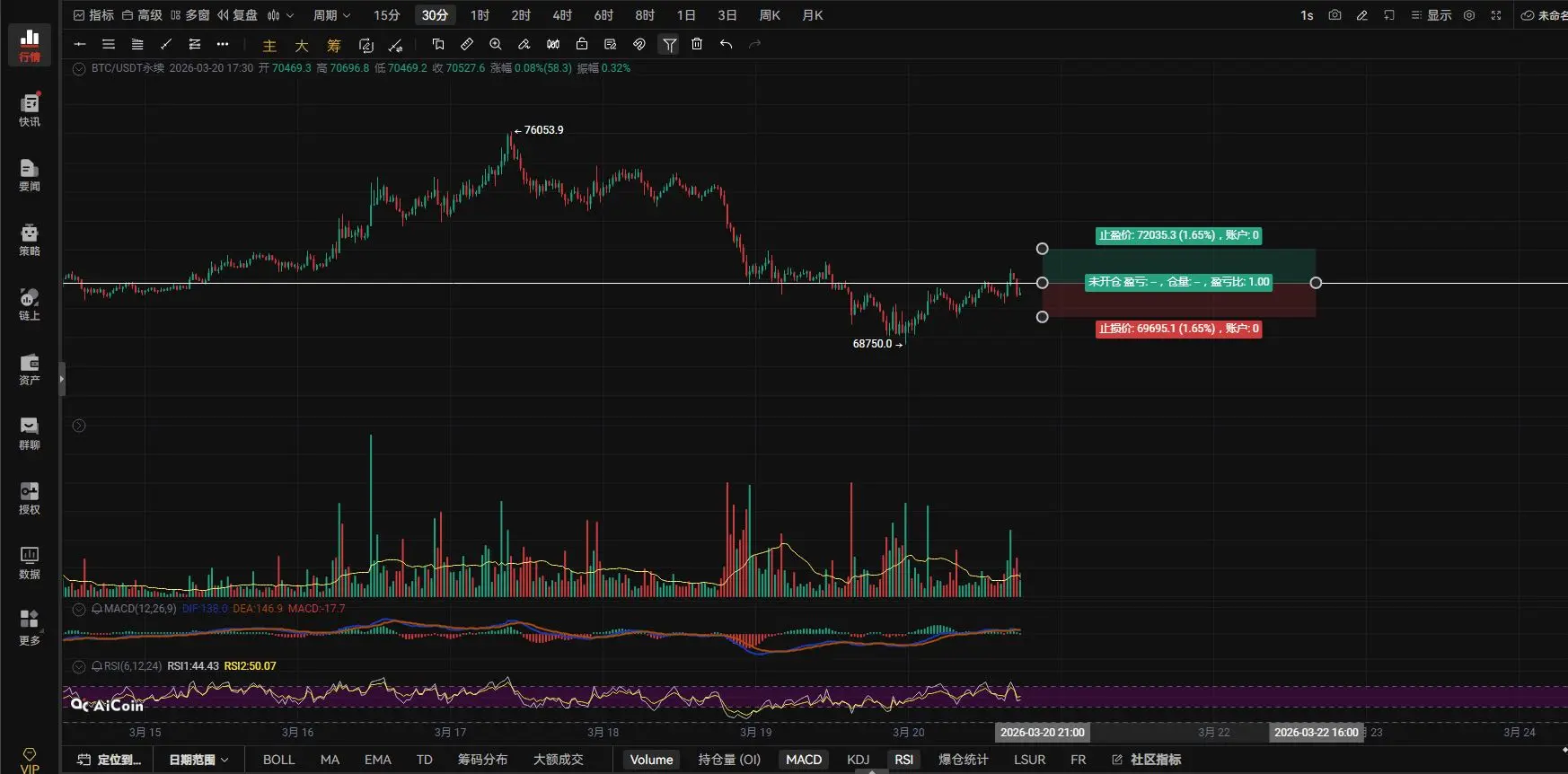Click the take-profit handle circle of position tool
The height and width of the screenshot is (774, 1568).
[1042, 249]
